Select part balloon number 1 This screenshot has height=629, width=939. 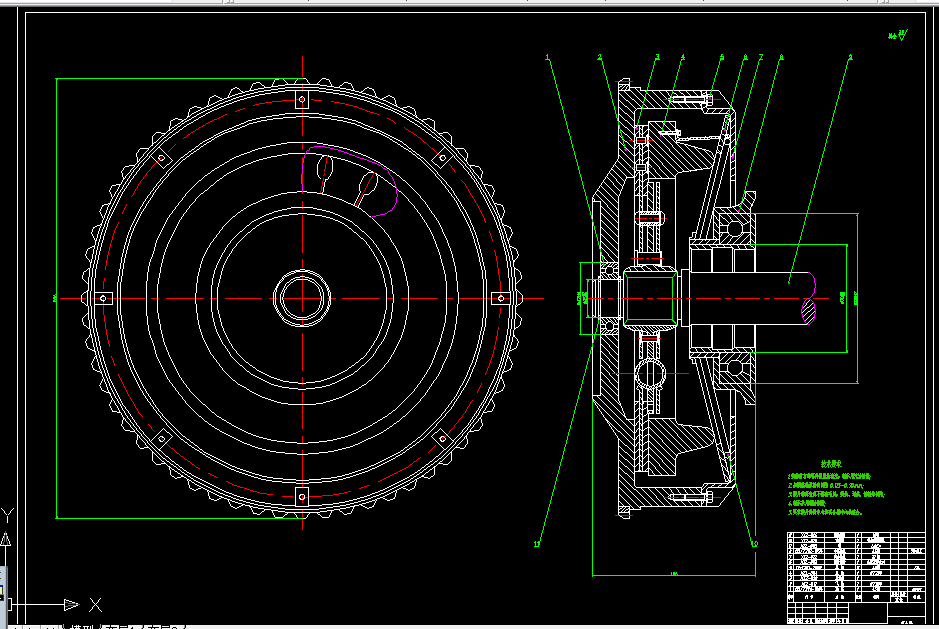[x=547, y=58]
